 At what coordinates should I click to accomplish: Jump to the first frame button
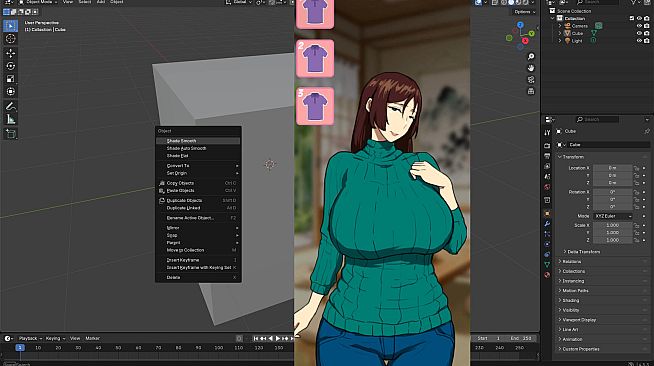click(256, 338)
